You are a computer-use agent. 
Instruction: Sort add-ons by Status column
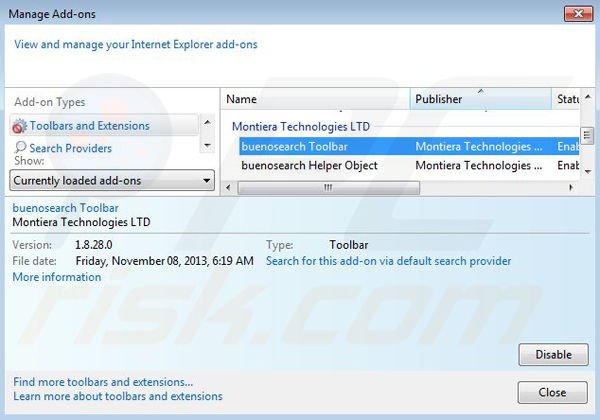pos(566,99)
